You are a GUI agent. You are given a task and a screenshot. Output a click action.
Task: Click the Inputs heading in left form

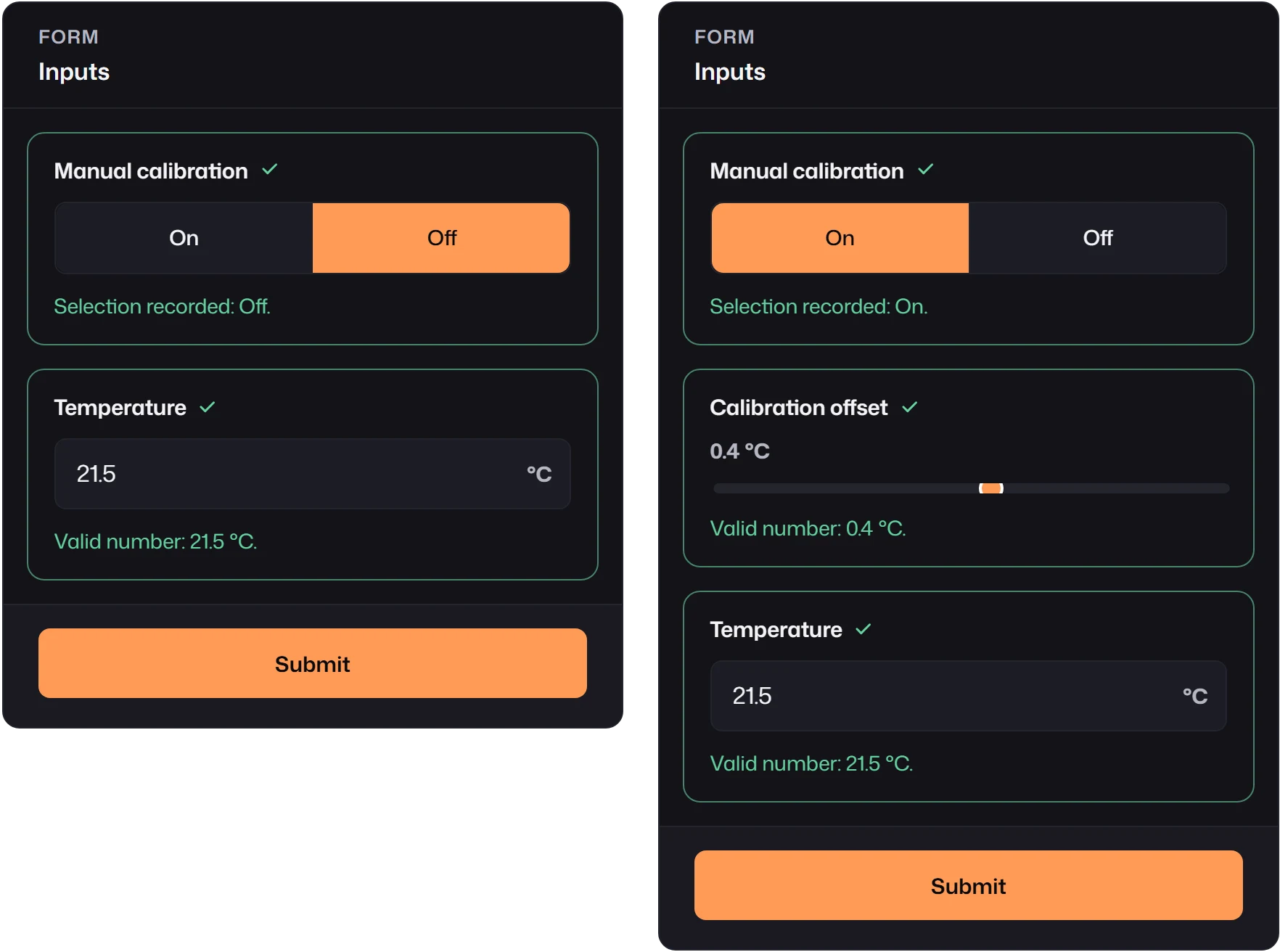pos(74,72)
